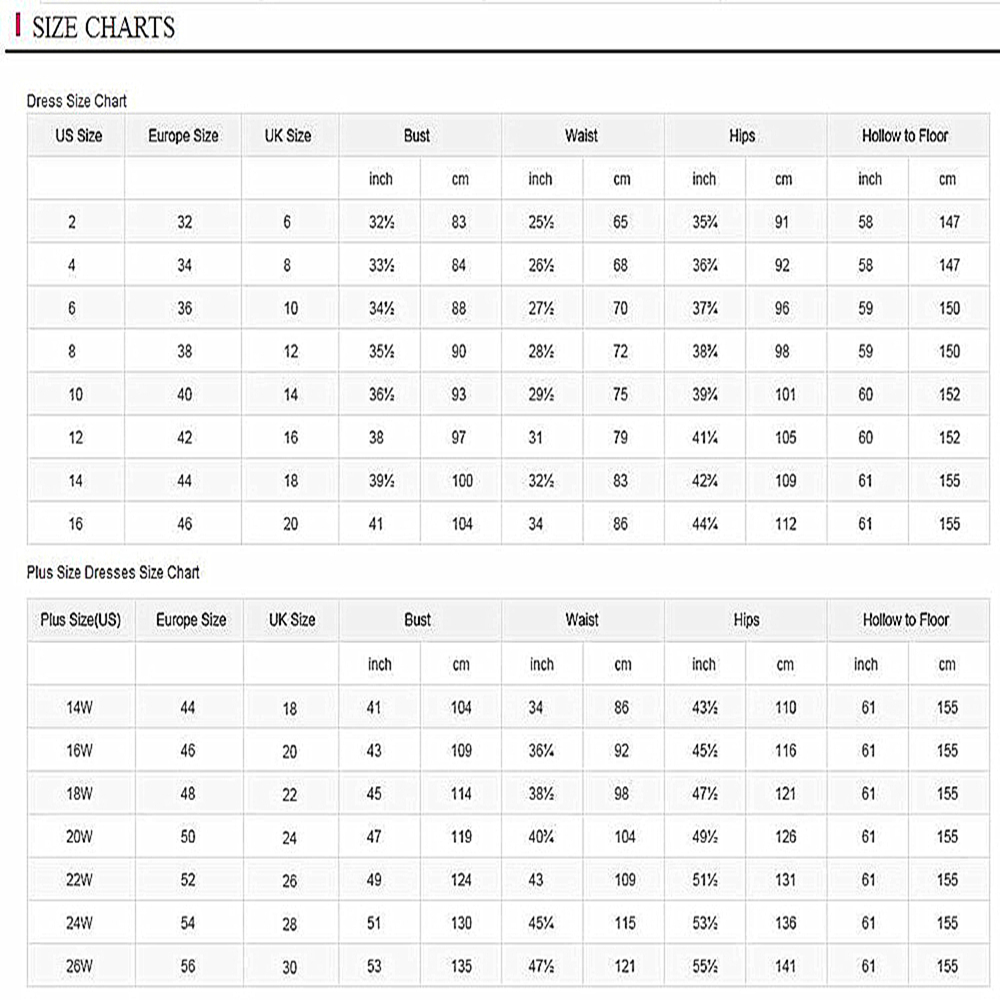Click Hollow to Floor header in plus chart
The width and height of the screenshot is (1000, 1000).
point(906,620)
